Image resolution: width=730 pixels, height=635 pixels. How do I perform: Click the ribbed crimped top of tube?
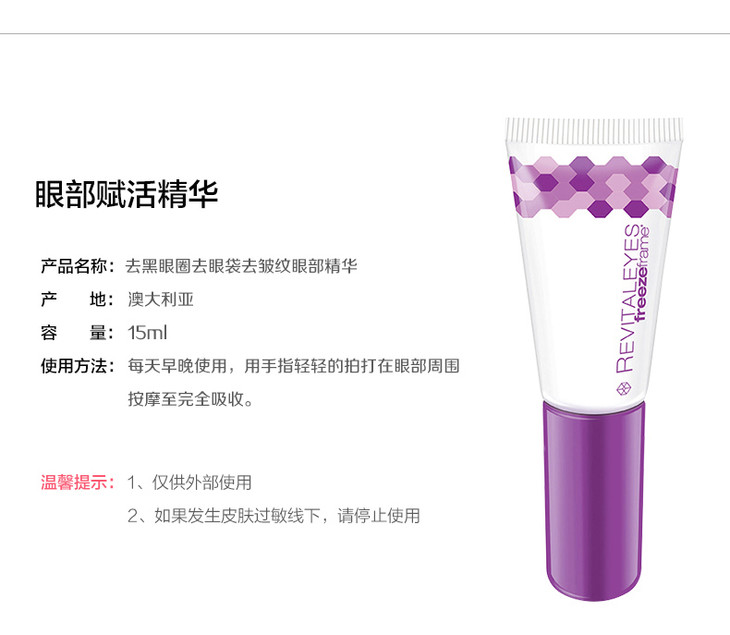tap(595, 130)
